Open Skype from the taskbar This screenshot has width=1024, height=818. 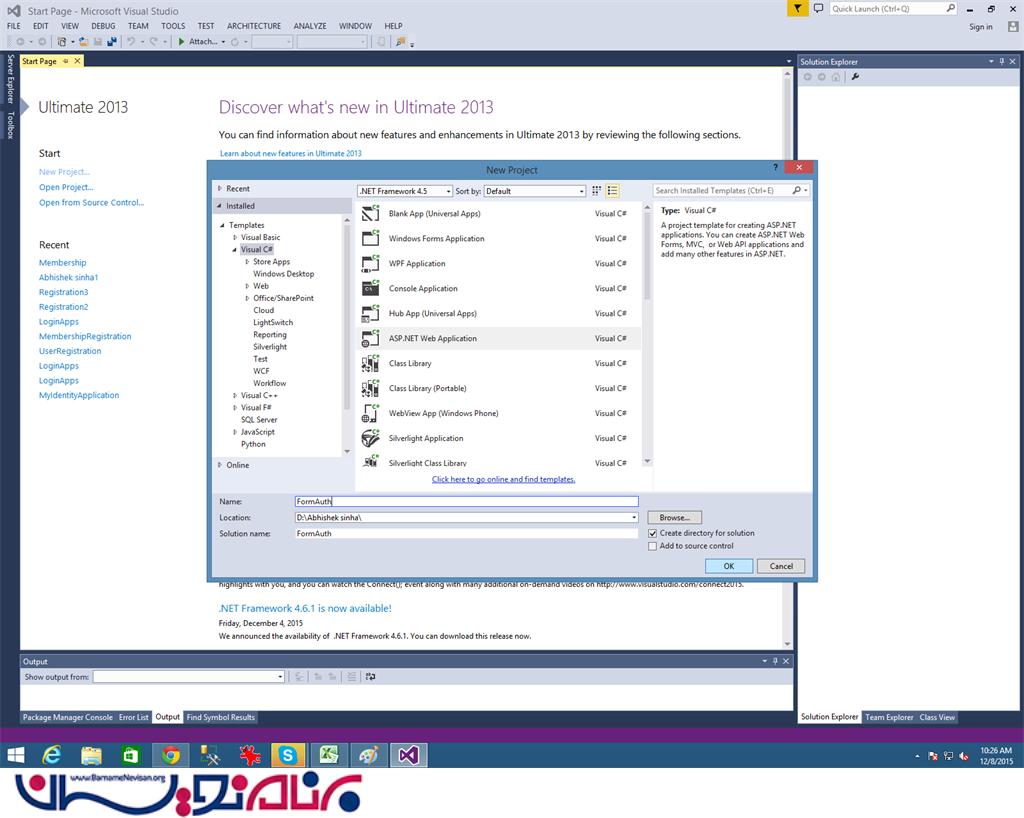(288, 755)
